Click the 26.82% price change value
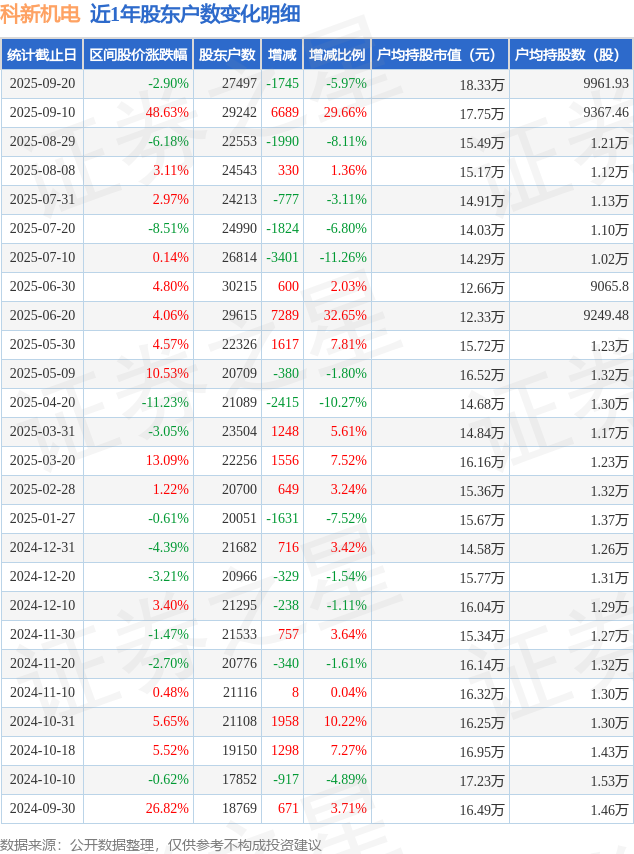The height and width of the screenshot is (854, 634). pos(167,809)
